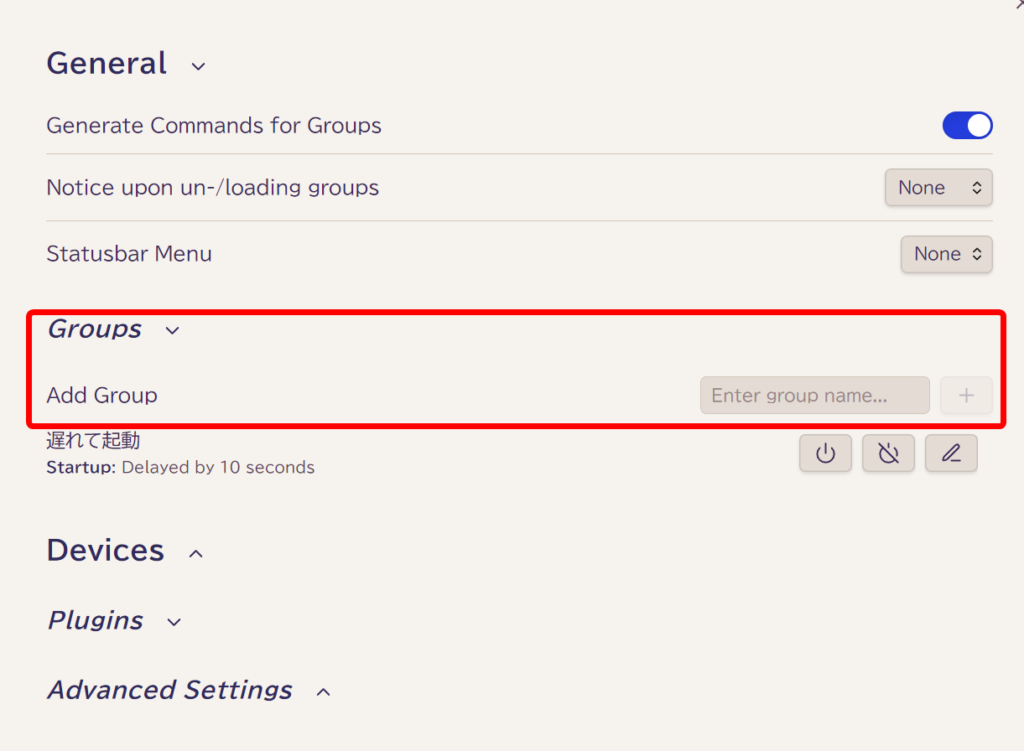The image size is (1024, 751).
Task: Click the chevron next to Advanced Settings
Action: coord(323,692)
